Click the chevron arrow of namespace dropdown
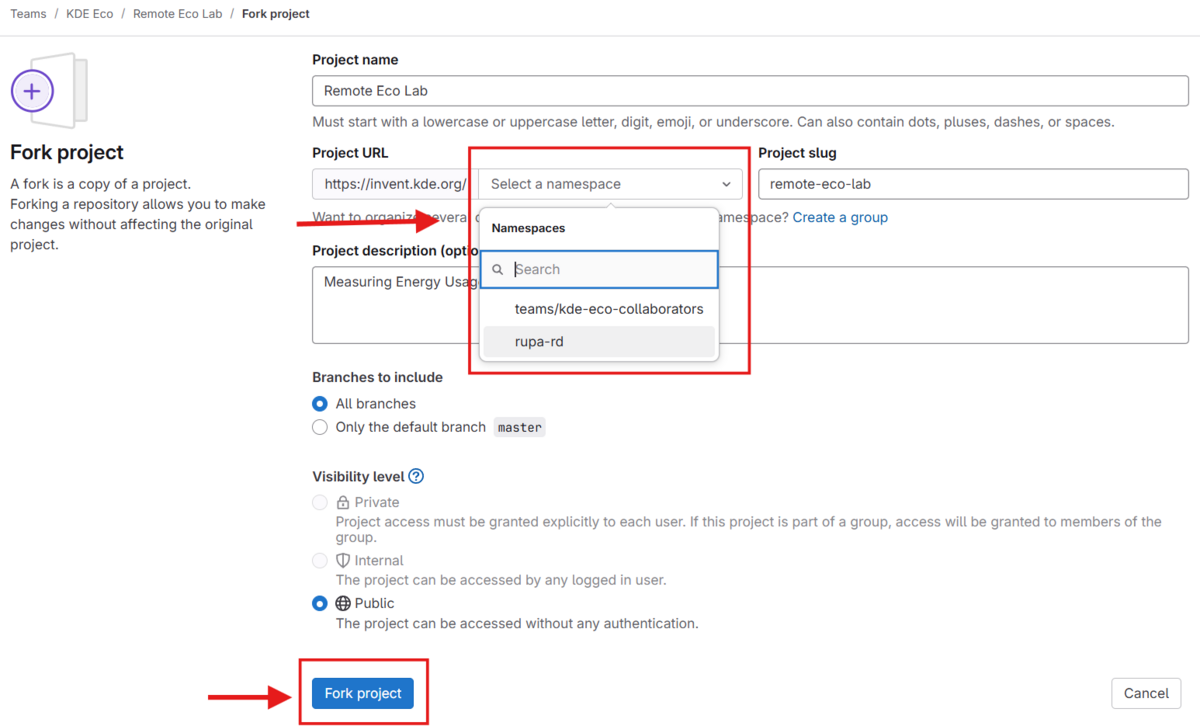The width and height of the screenshot is (1200, 726). click(x=726, y=185)
